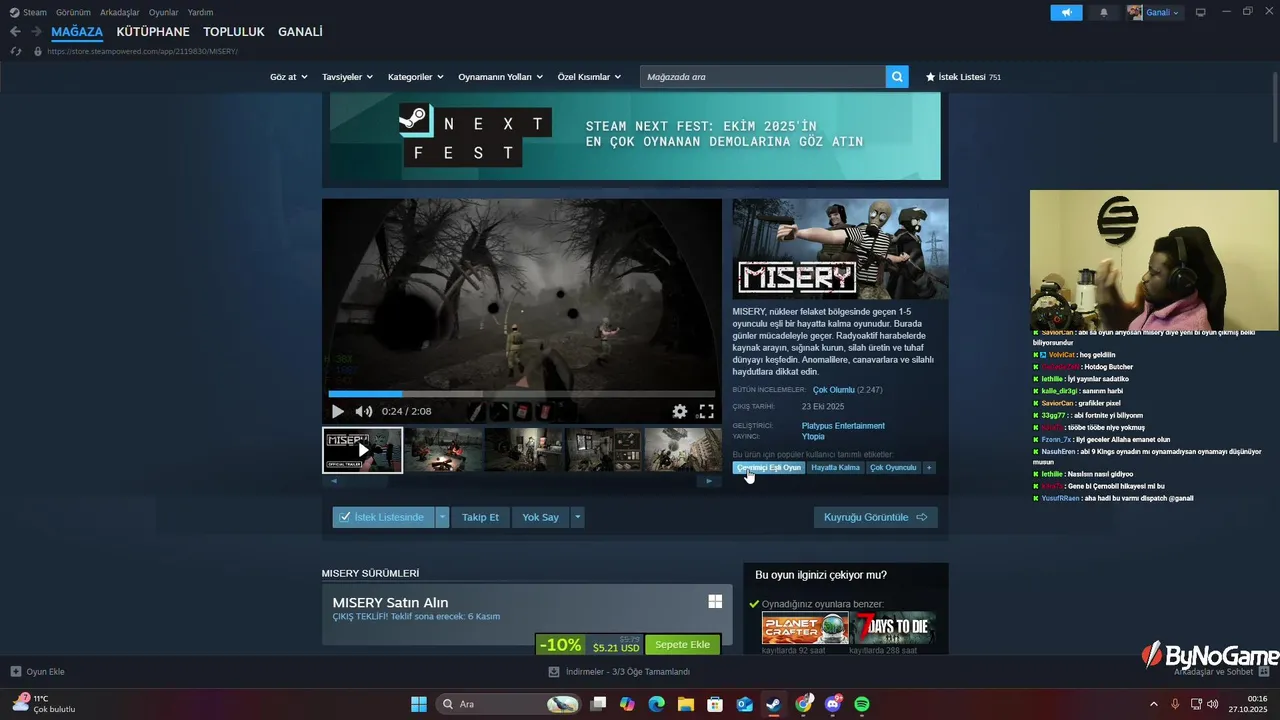Play the MISERY trailer video

coord(337,411)
